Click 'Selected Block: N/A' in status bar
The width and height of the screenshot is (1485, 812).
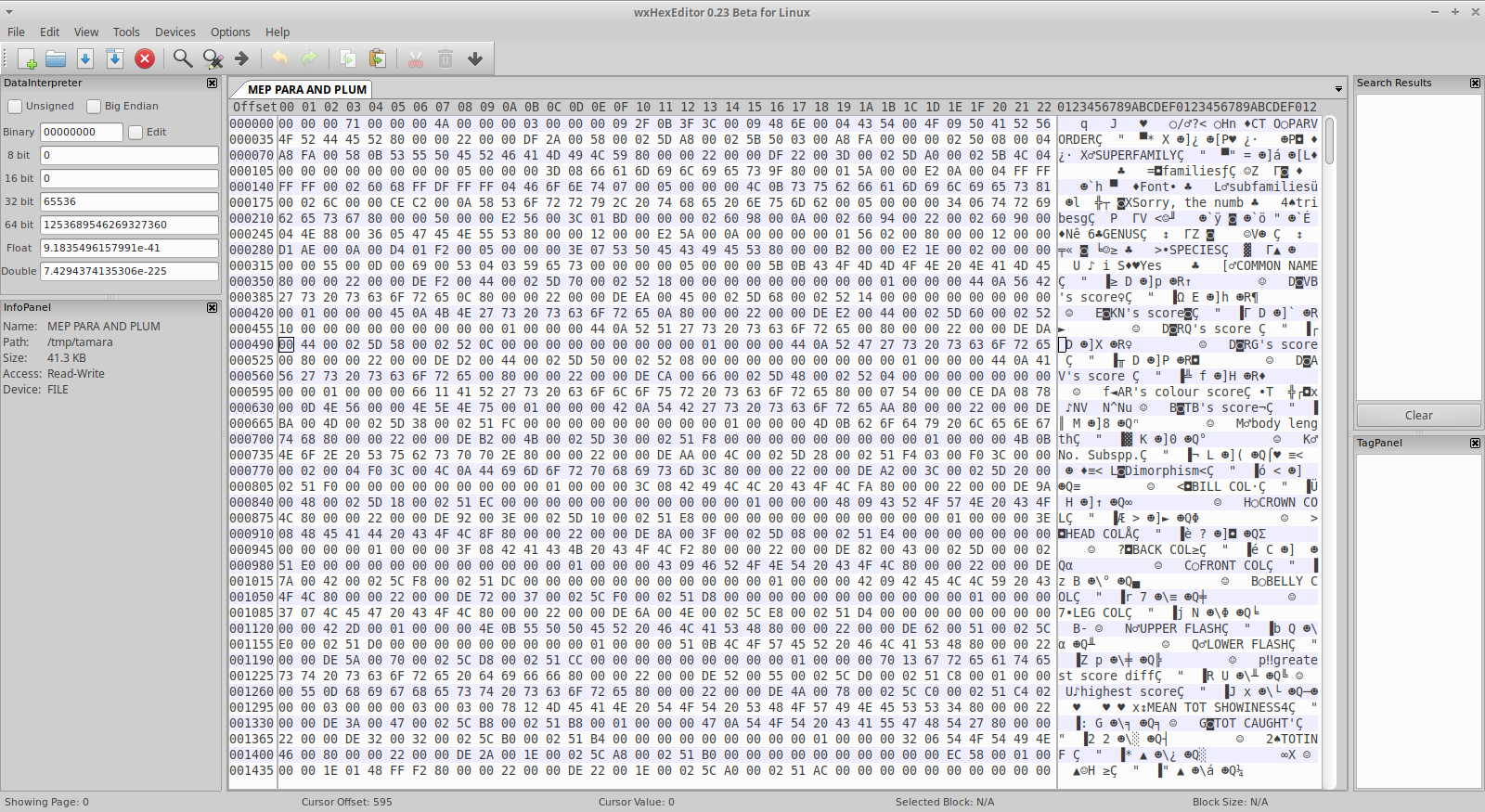click(945, 802)
